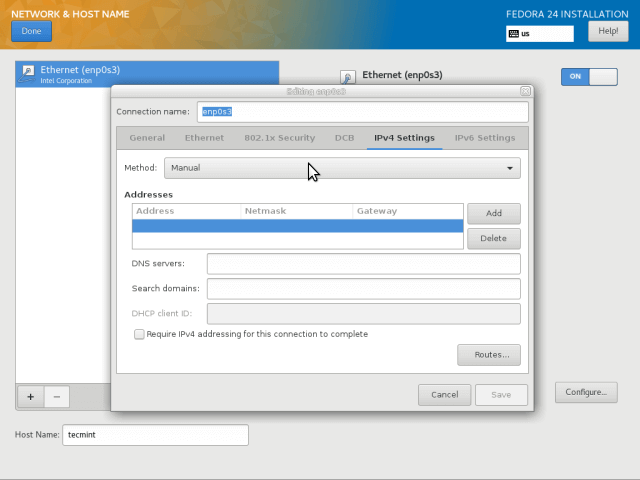640x480 pixels.
Task: Click the DHCP client ID field
Action: click(x=364, y=313)
